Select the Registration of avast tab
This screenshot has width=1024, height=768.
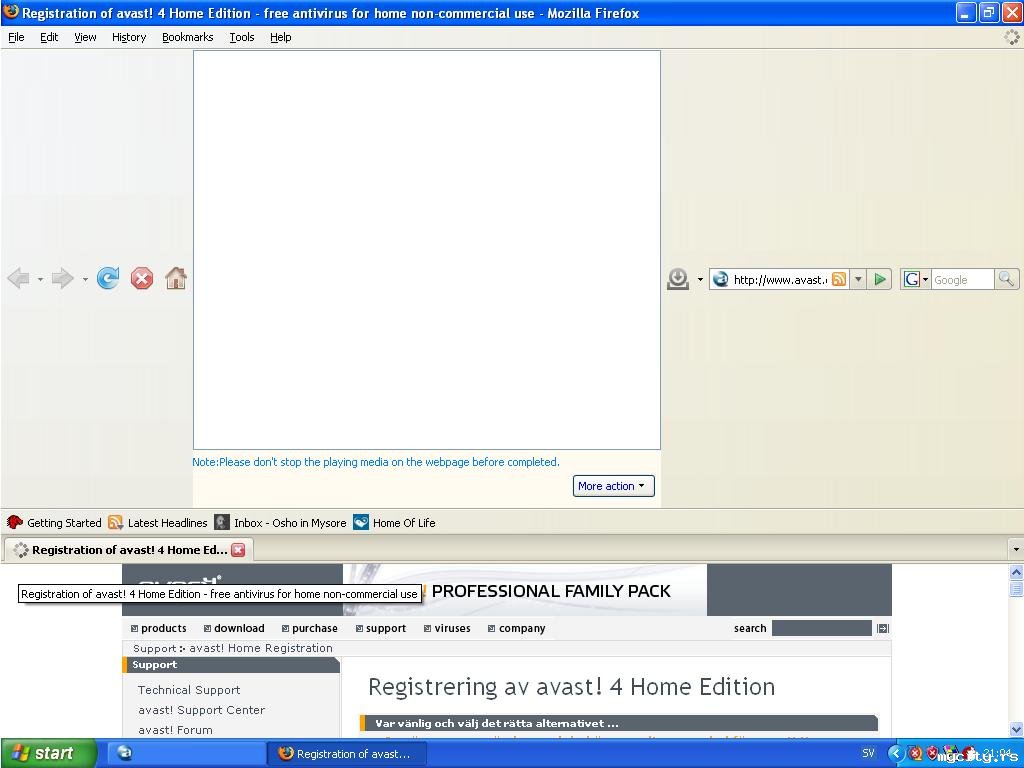[x=129, y=550]
